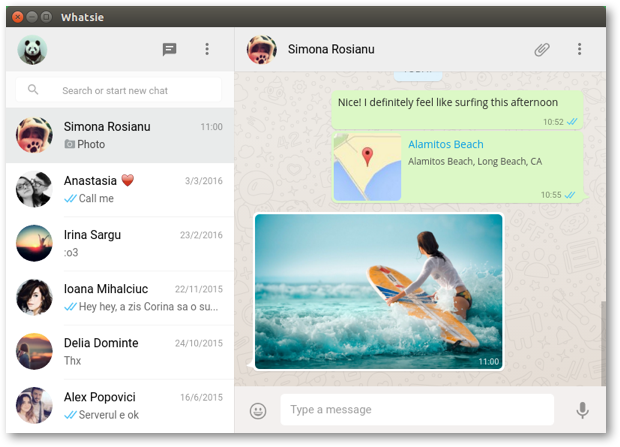Screen dimensions: 620x447
Task: Start voice recording with microphone
Action: click(582, 410)
